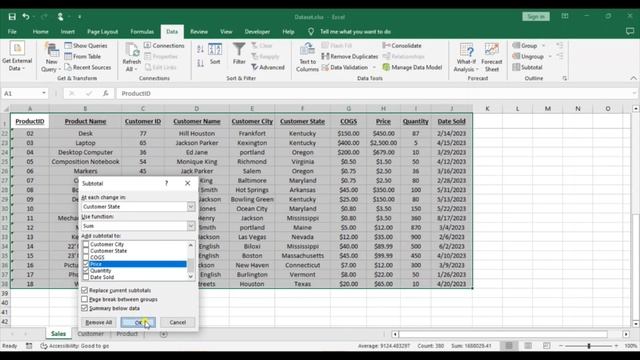The height and width of the screenshot is (360, 640).
Task: Open the New Query menu
Action: tap(51, 57)
